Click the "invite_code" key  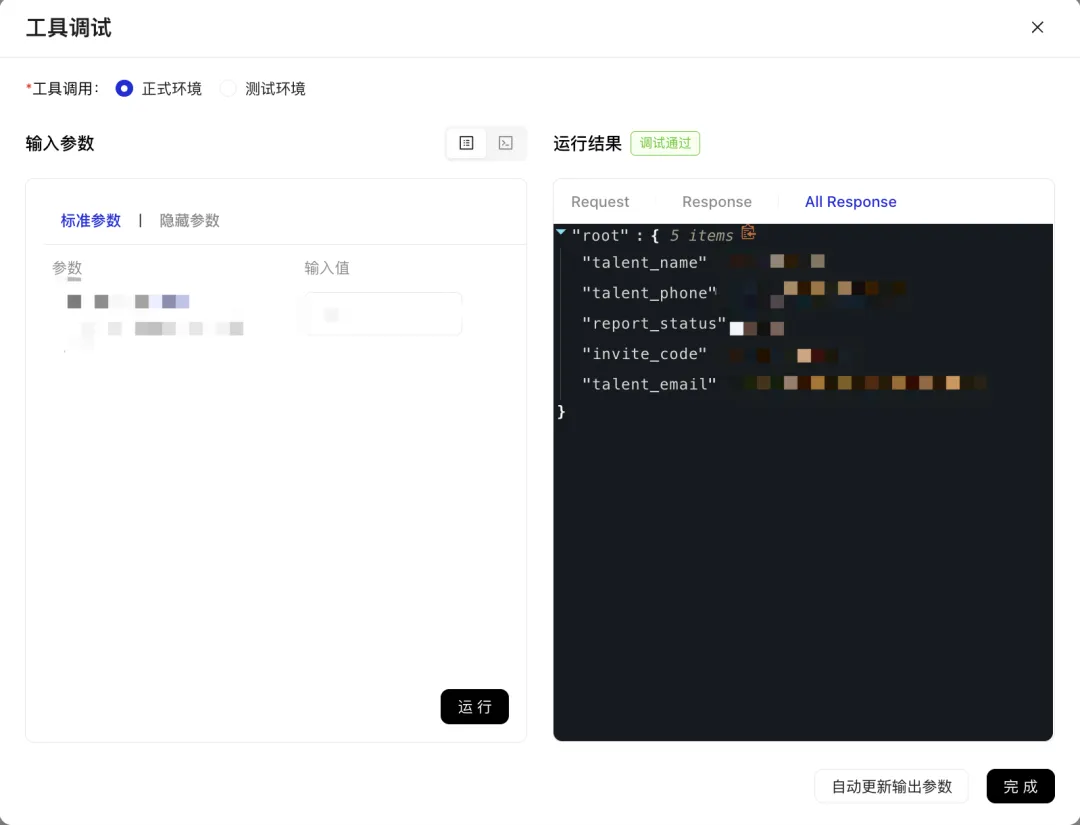645,353
